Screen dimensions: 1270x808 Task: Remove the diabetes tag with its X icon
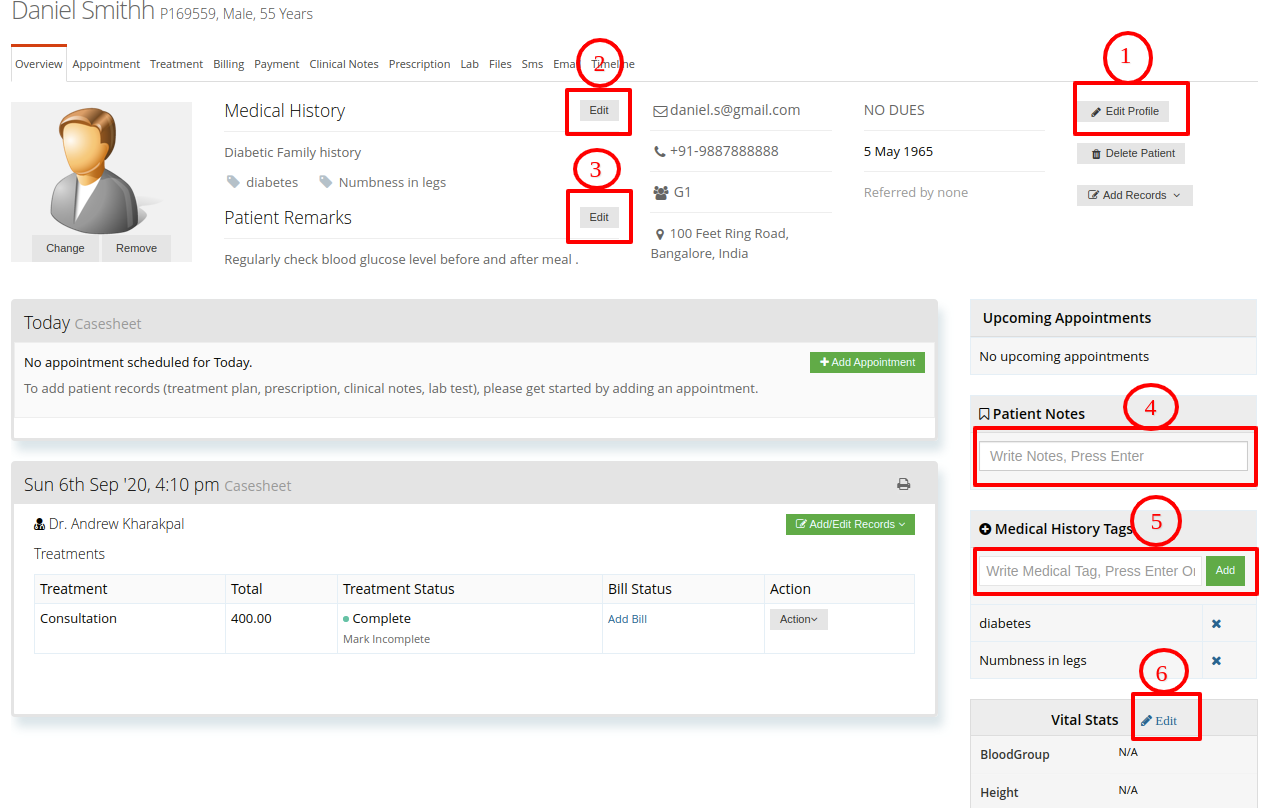pyautogui.click(x=1217, y=624)
